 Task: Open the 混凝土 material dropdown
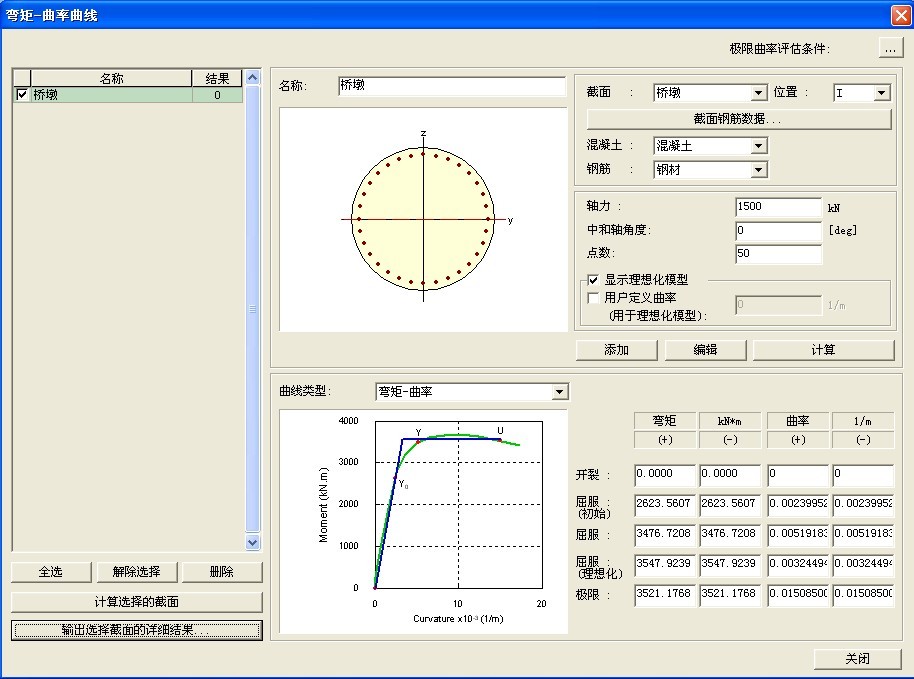758,146
